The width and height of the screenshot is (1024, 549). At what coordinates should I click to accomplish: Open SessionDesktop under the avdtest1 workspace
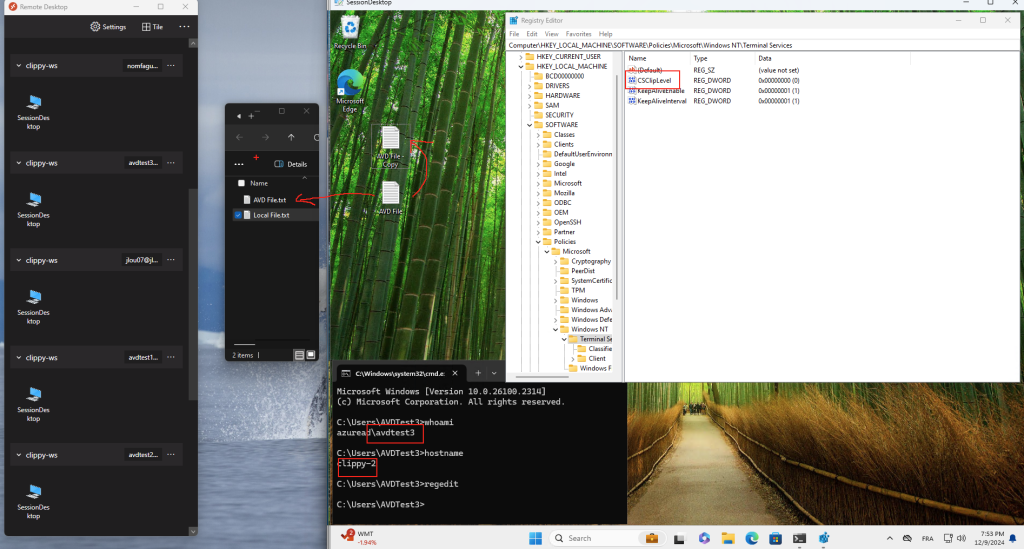tap(33, 404)
